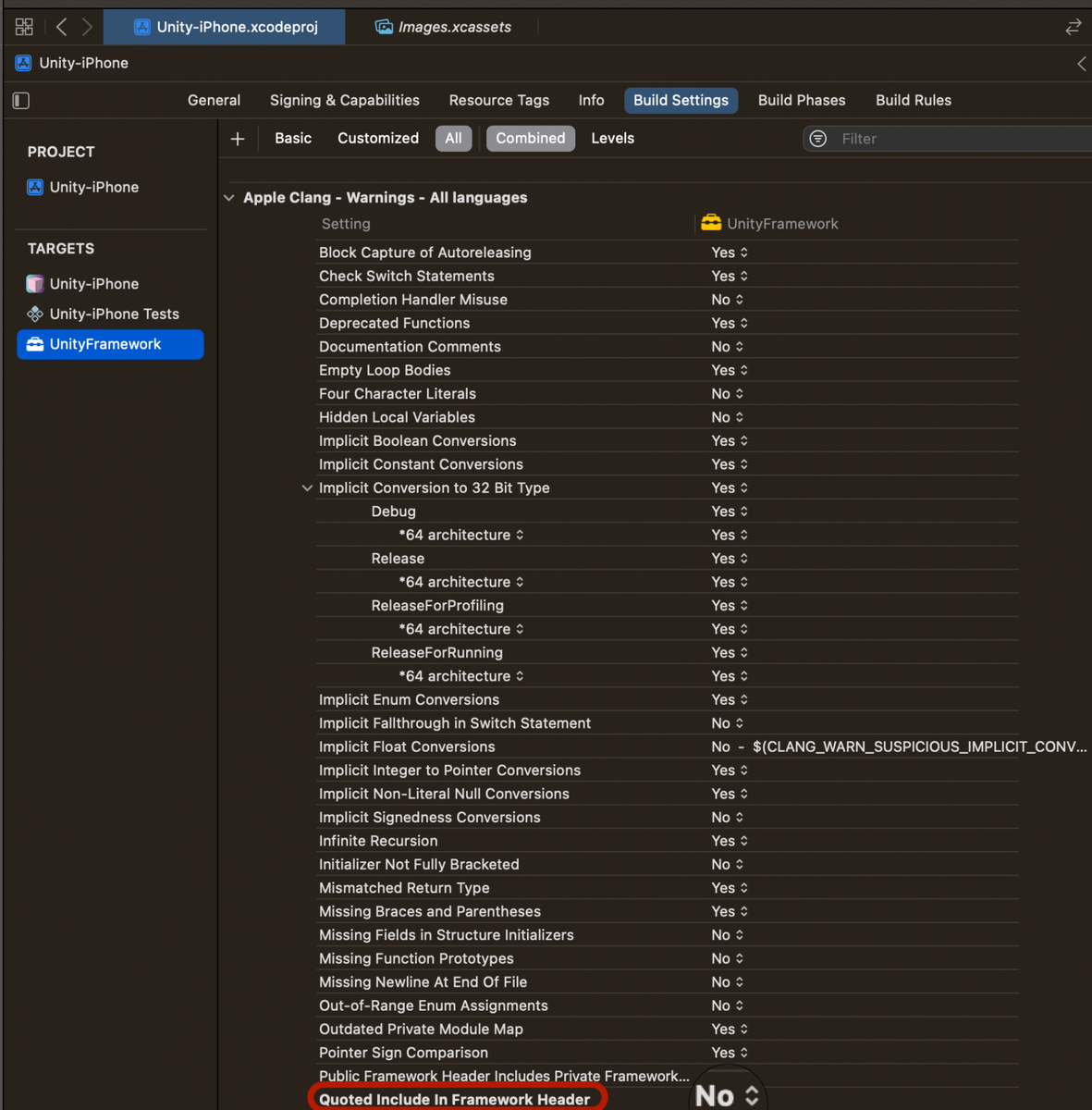
Task: Click the plus add setting button
Action: click(x=238, y=139)
